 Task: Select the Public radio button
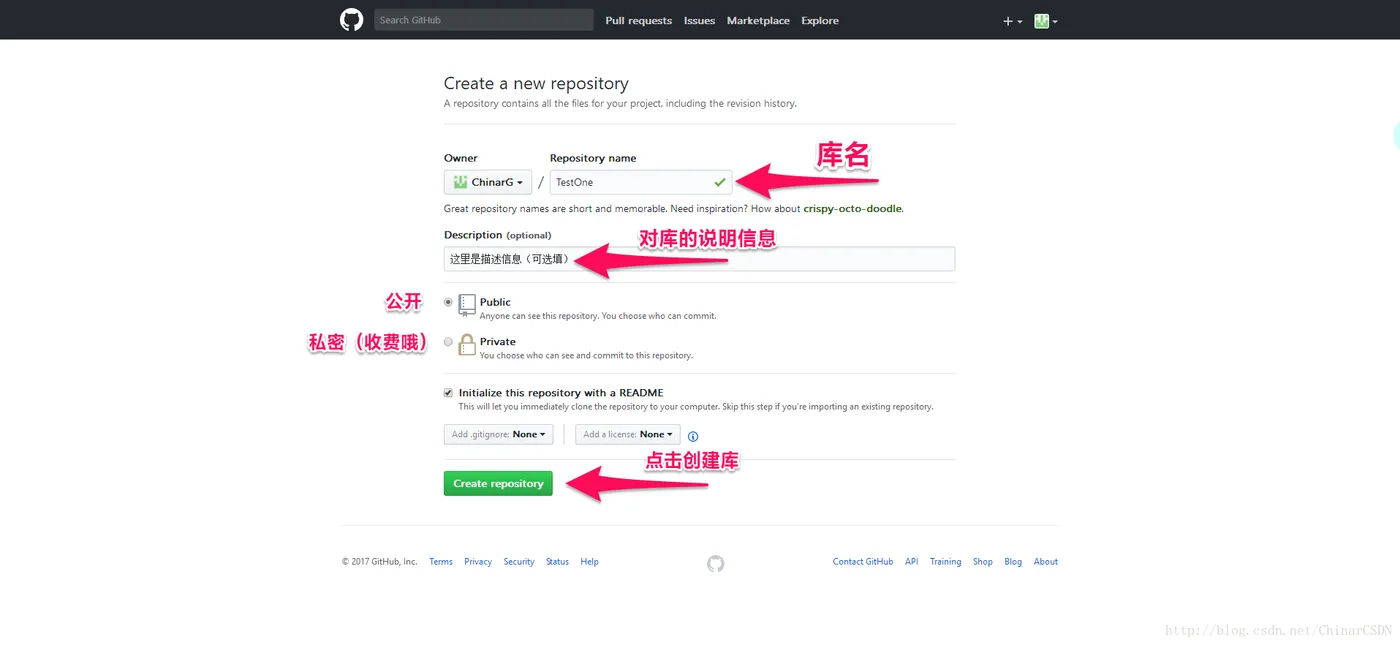[x=448, y=301]
